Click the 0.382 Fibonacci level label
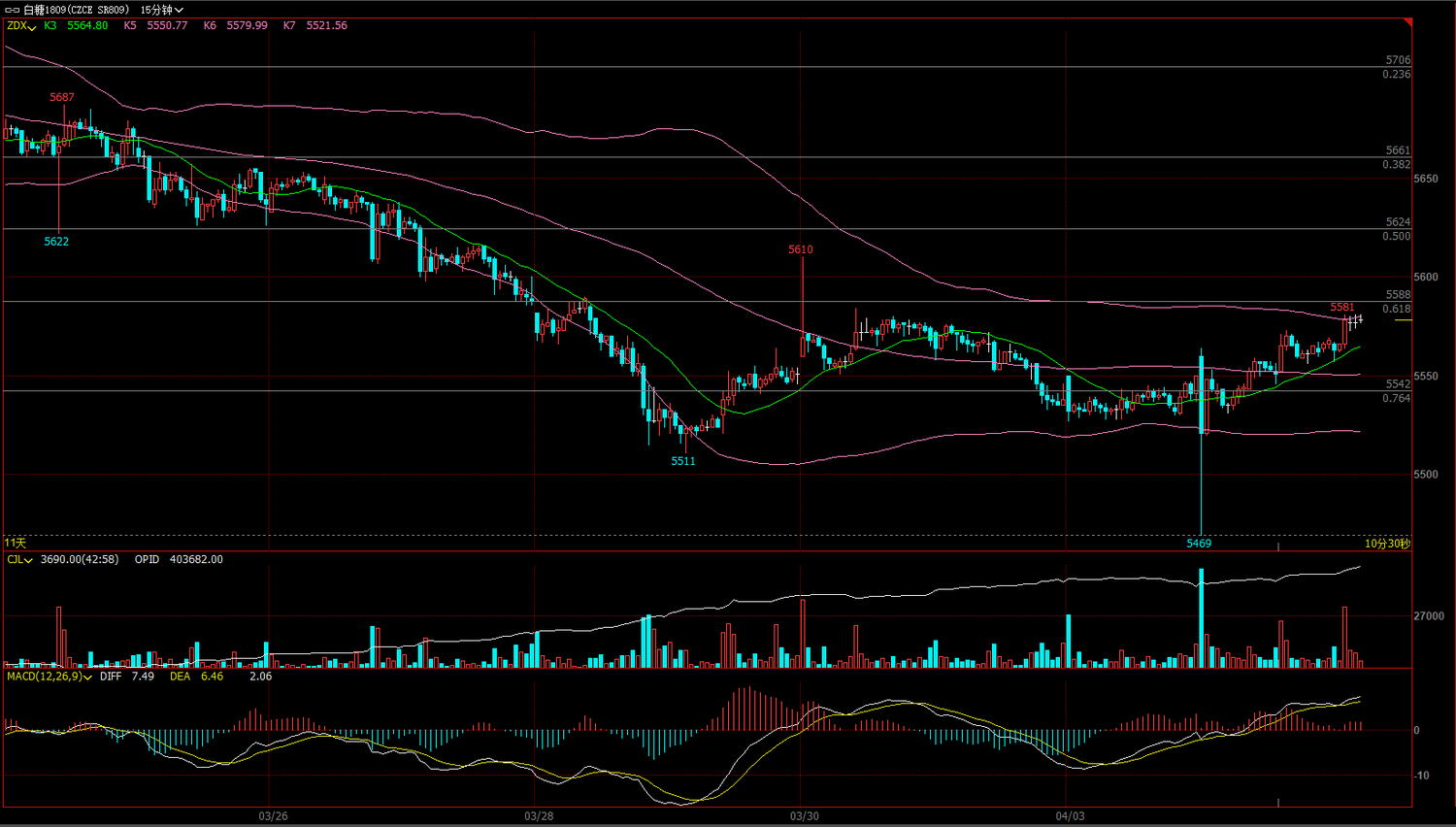 click(1397, 165)
